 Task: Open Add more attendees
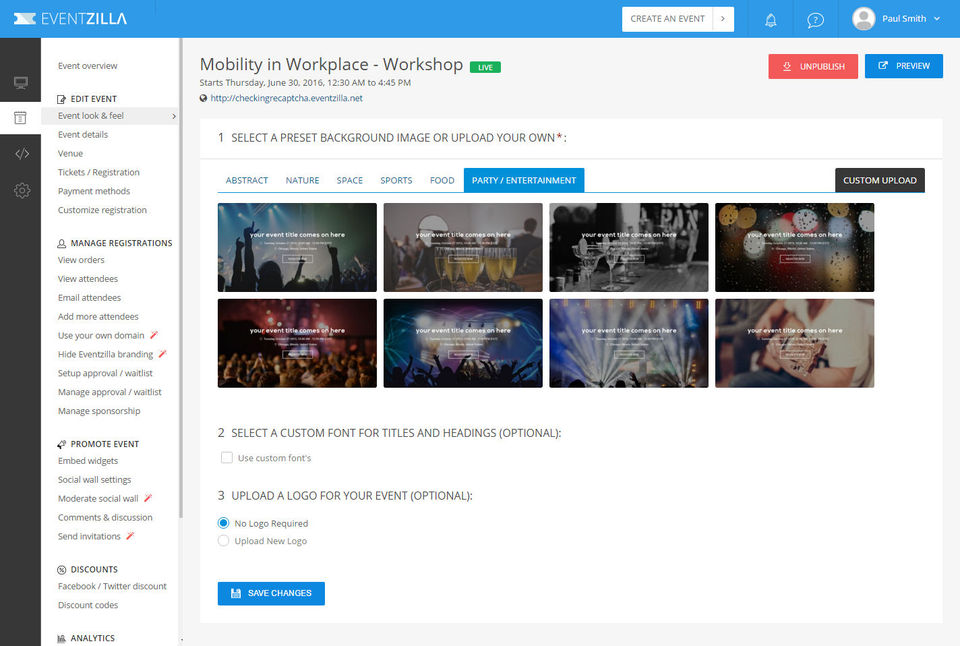pos(98,317)
